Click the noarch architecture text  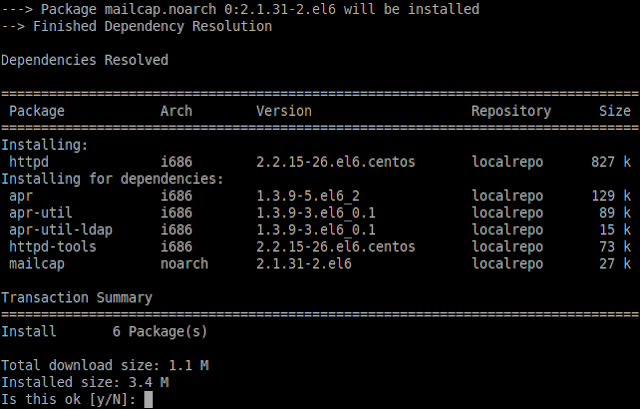[184, 264]
